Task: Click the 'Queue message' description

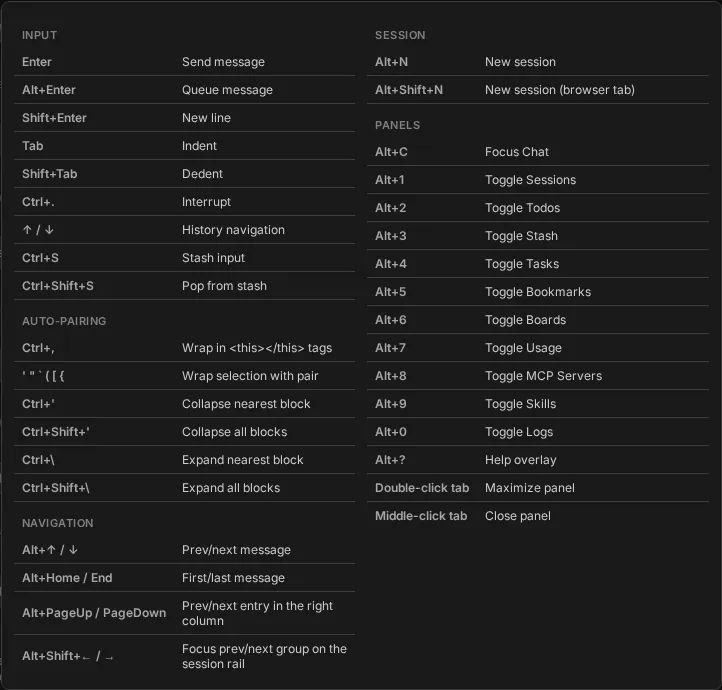Action: (227, 90)
